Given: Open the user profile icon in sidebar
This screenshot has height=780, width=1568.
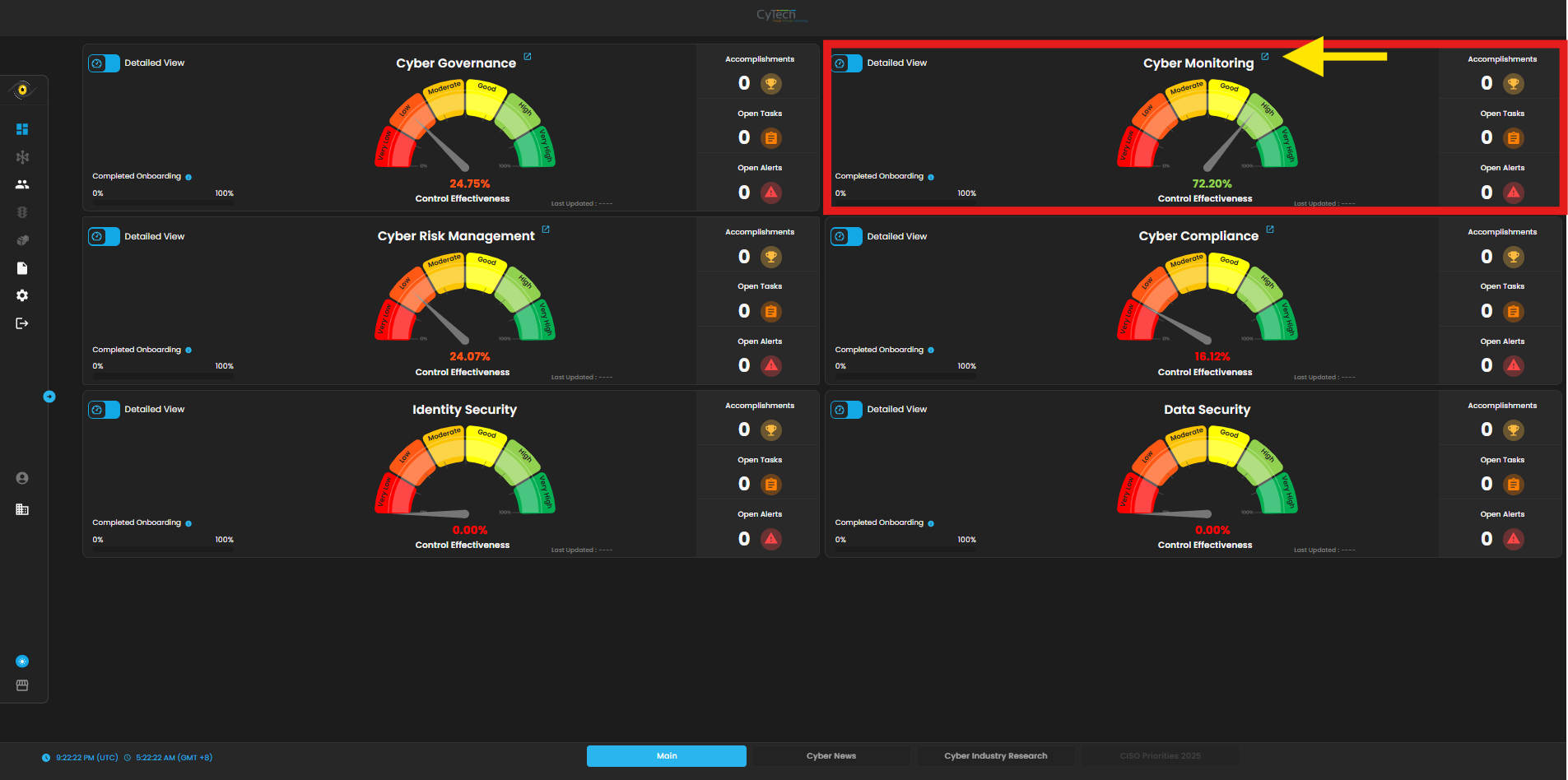Looking at the screenshot, I should pyautogui.click(x=22, y=478).
